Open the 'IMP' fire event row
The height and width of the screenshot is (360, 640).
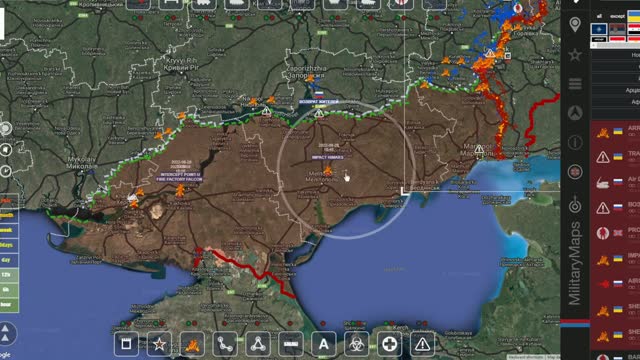pyautogui.click(x=615, y=258)
